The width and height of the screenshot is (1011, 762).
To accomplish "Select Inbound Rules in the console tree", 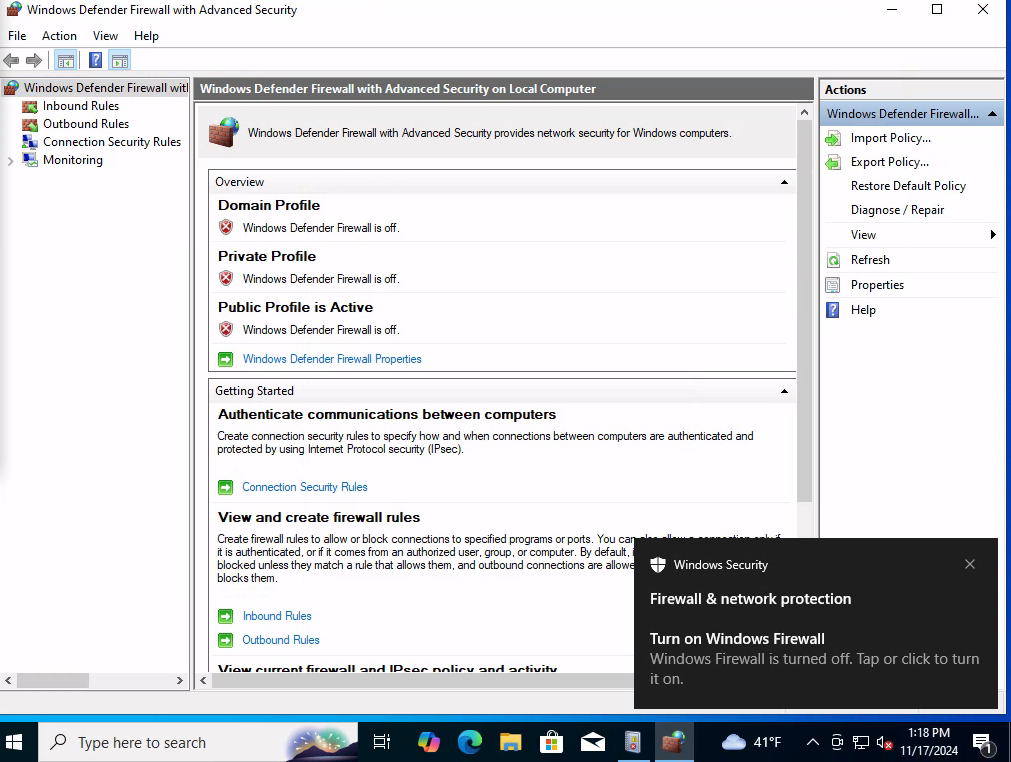I will click(81, 106).
